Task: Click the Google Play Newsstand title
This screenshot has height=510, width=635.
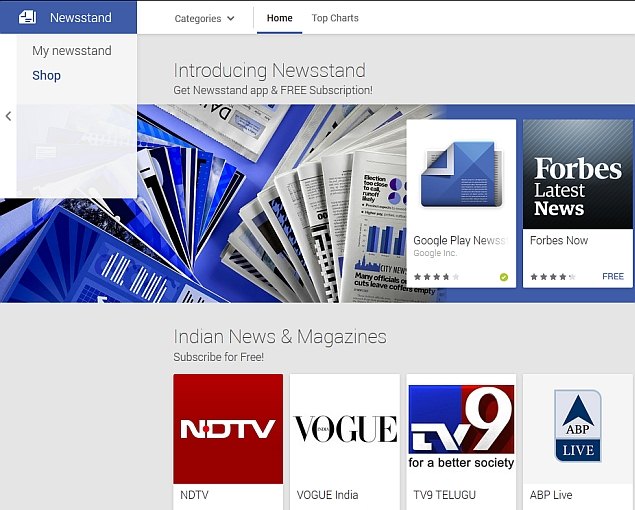Action: coord(460,240)
